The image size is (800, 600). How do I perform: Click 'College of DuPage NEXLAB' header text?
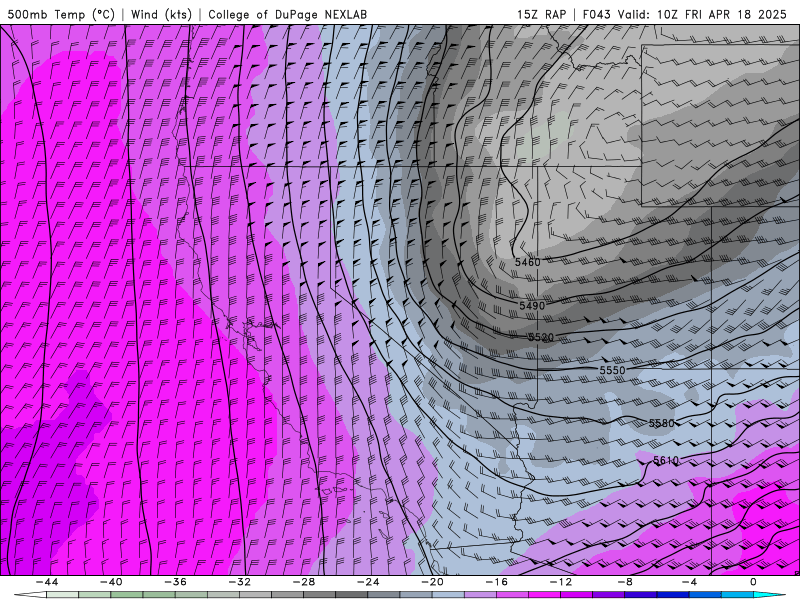[x=287, y=15]
